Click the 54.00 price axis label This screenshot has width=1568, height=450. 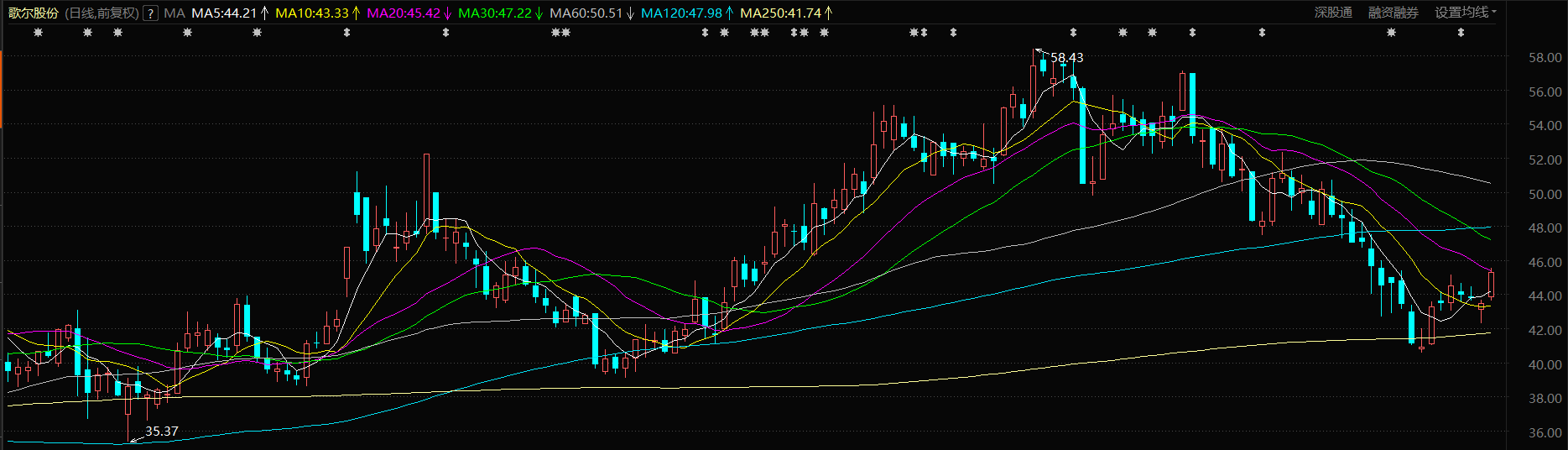coord(1545,126)
